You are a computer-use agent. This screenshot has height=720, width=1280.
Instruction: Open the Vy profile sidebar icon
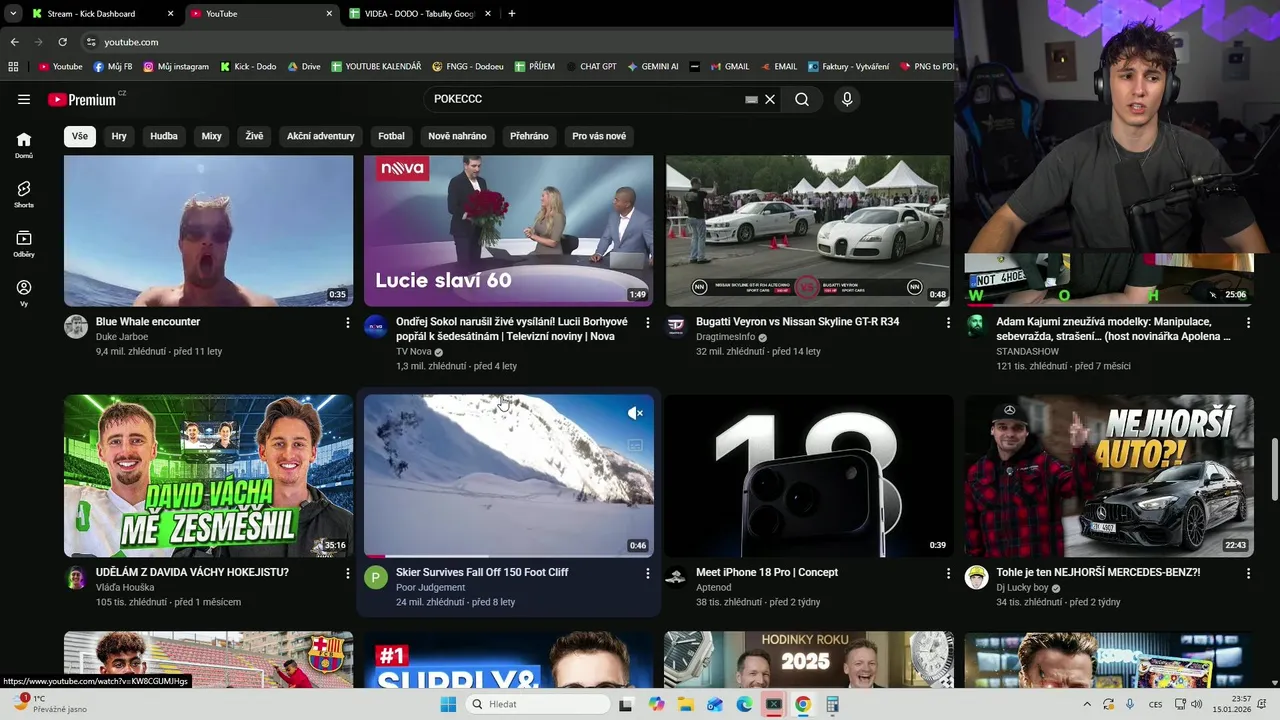click(x=24, y=293)
